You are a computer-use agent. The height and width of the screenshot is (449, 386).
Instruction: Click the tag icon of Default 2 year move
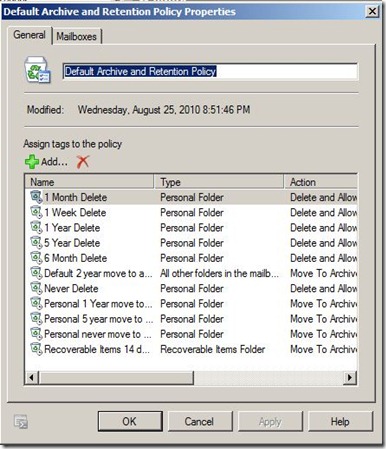36,273
